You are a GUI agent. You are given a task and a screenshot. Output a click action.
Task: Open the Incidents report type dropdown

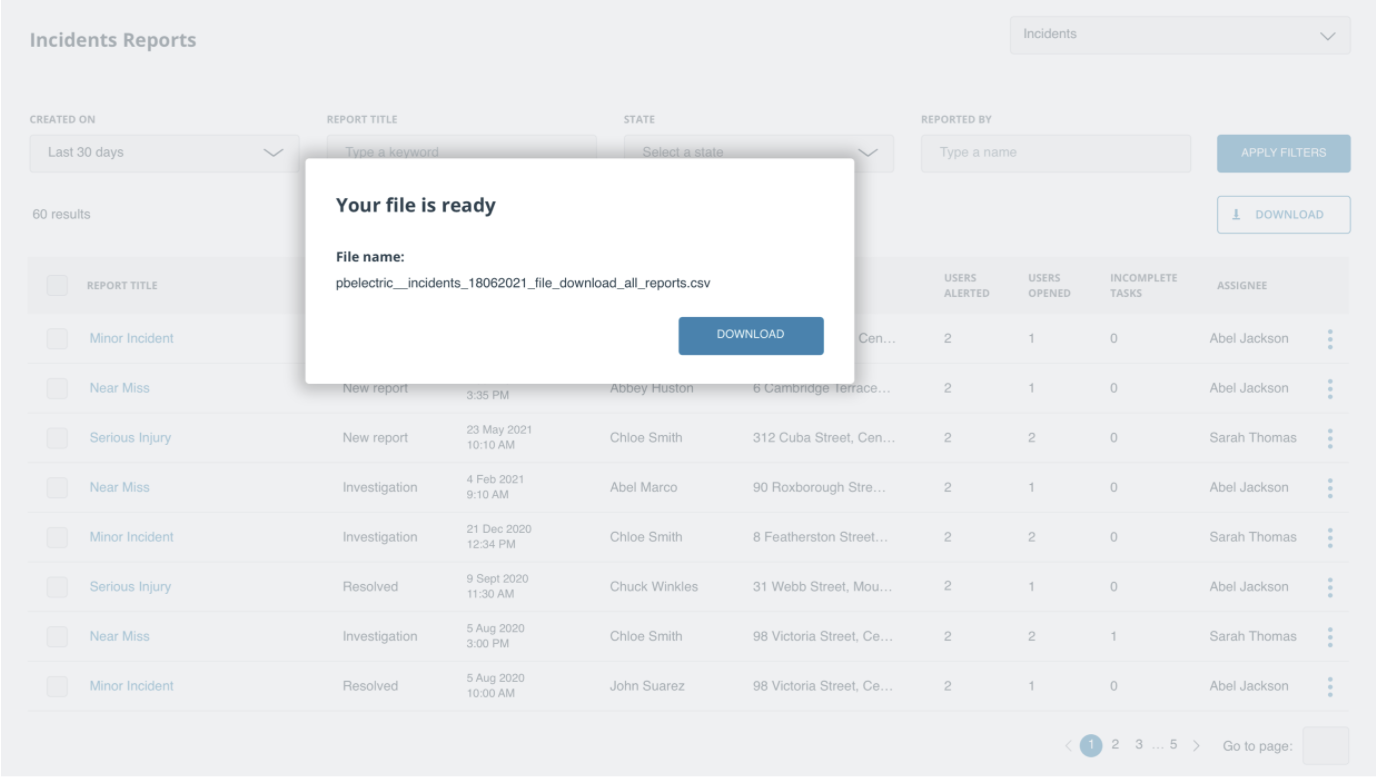(1180, 35)
